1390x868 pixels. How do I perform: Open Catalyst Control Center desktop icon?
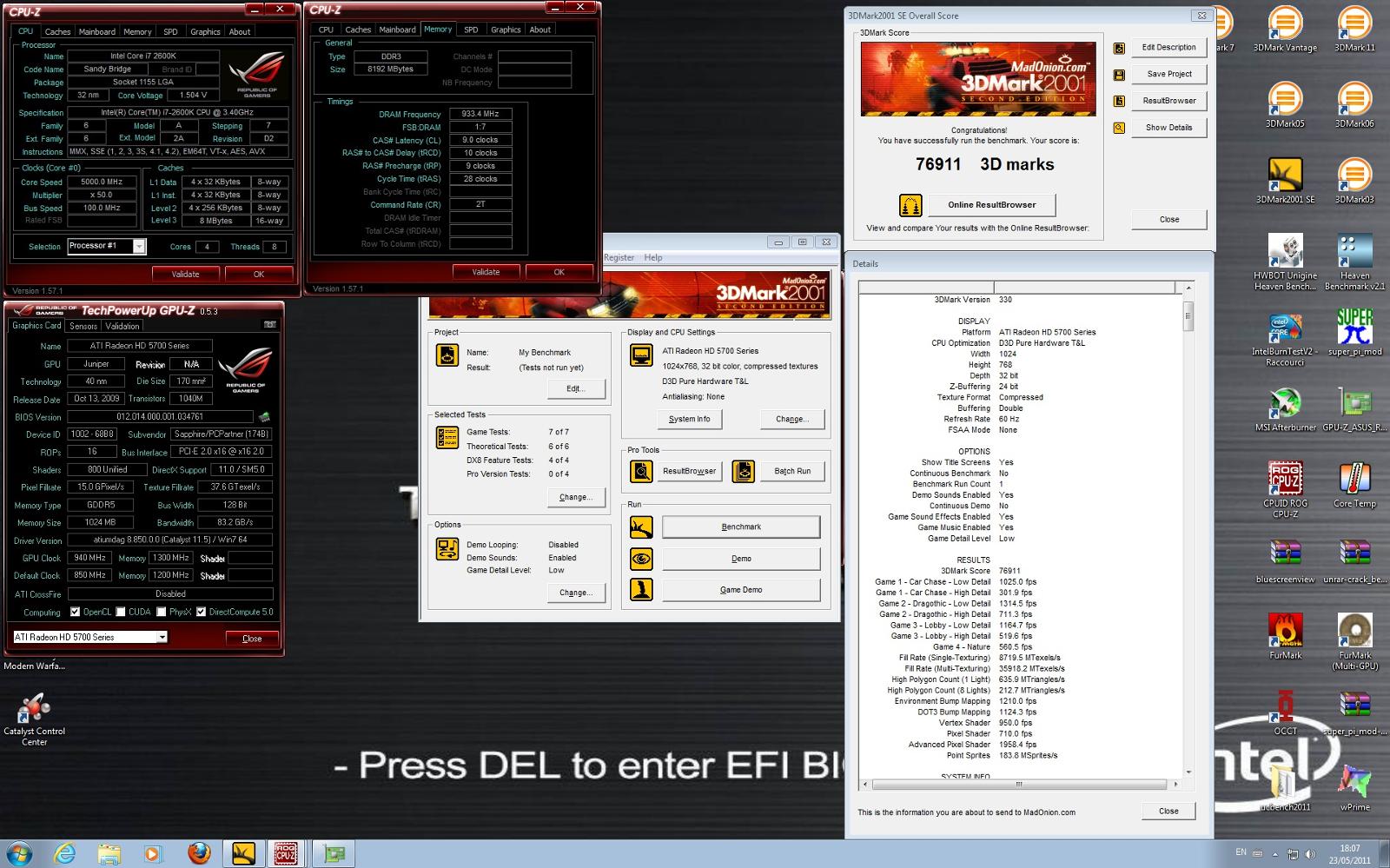(x=34, y=719)
